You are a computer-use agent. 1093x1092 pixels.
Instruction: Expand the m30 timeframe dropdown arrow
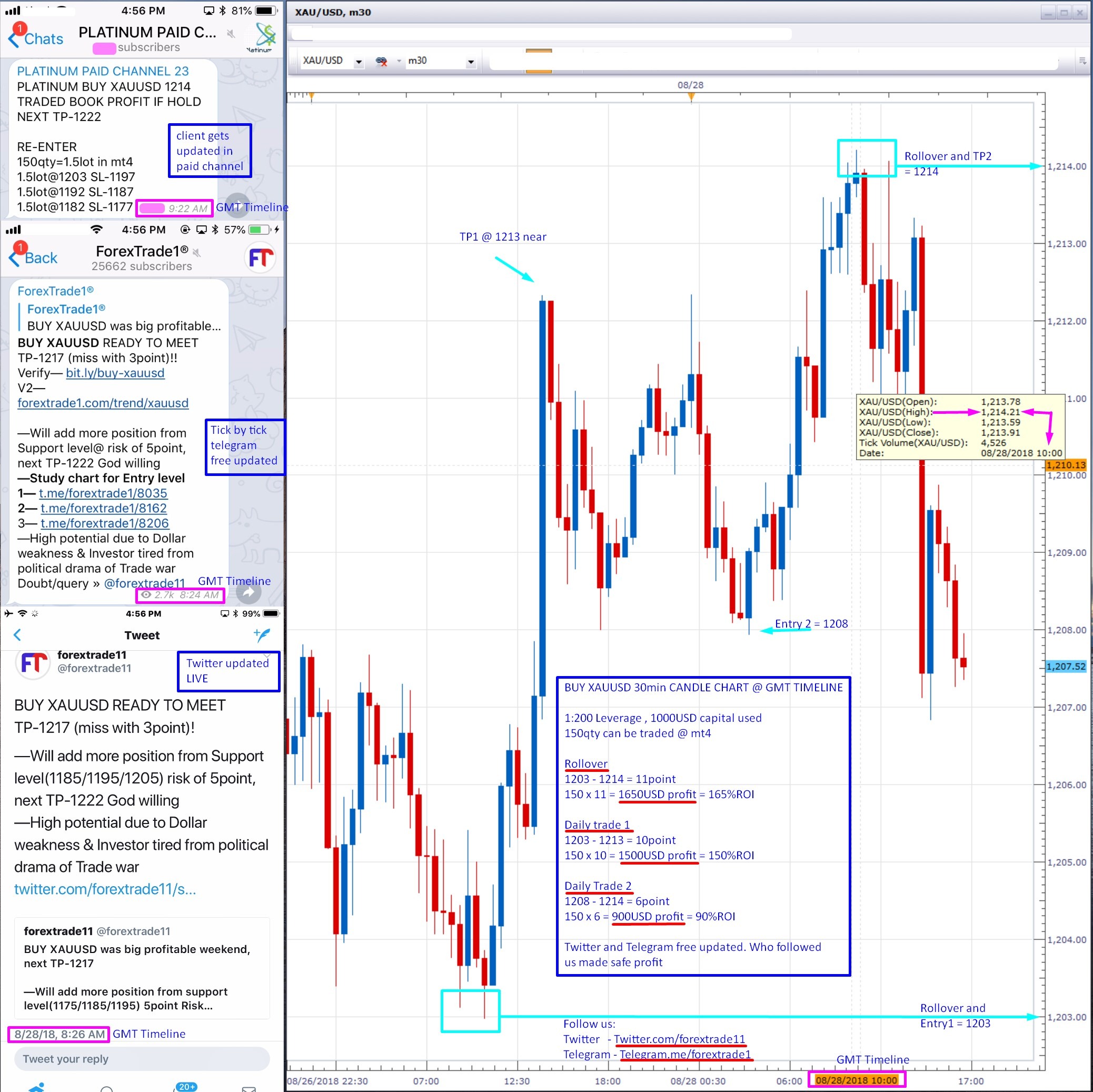pyautogui.click(x=471, y=62)
